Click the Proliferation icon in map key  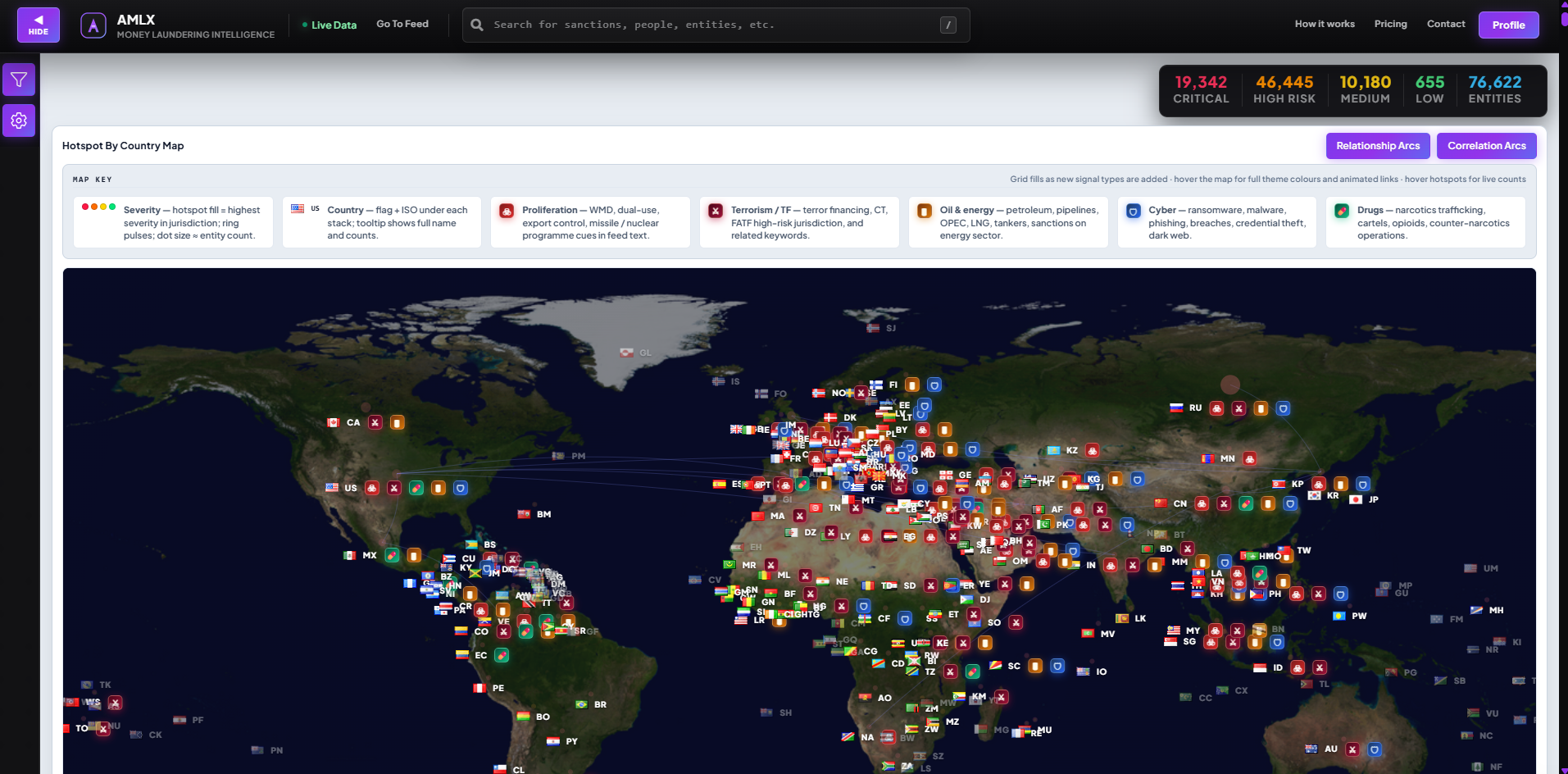click(507, 211)
